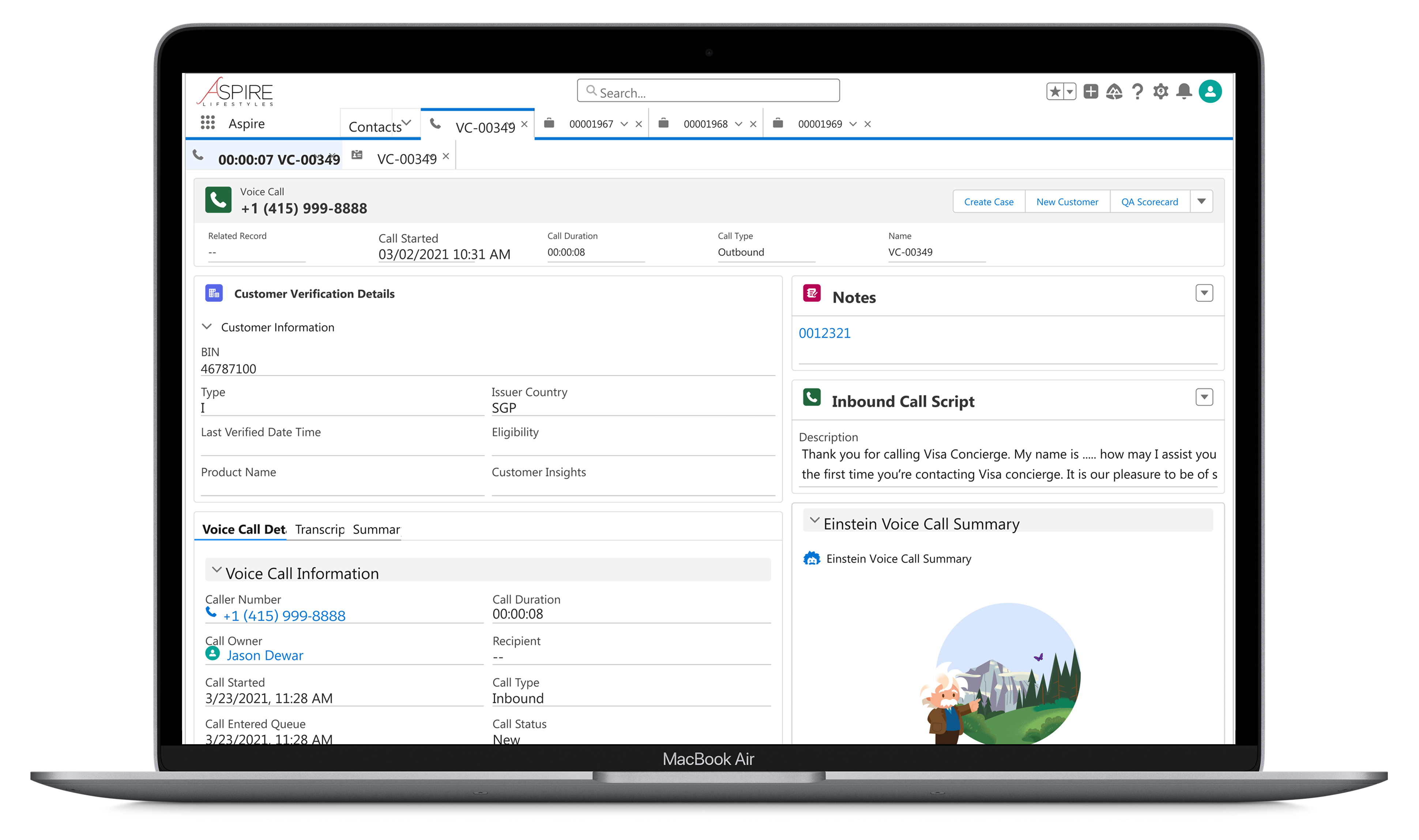Screen dimensions: 1419x840
Task: Open the Inbound Call Script dropdown menu
Action: click(x=1204, y=397)
